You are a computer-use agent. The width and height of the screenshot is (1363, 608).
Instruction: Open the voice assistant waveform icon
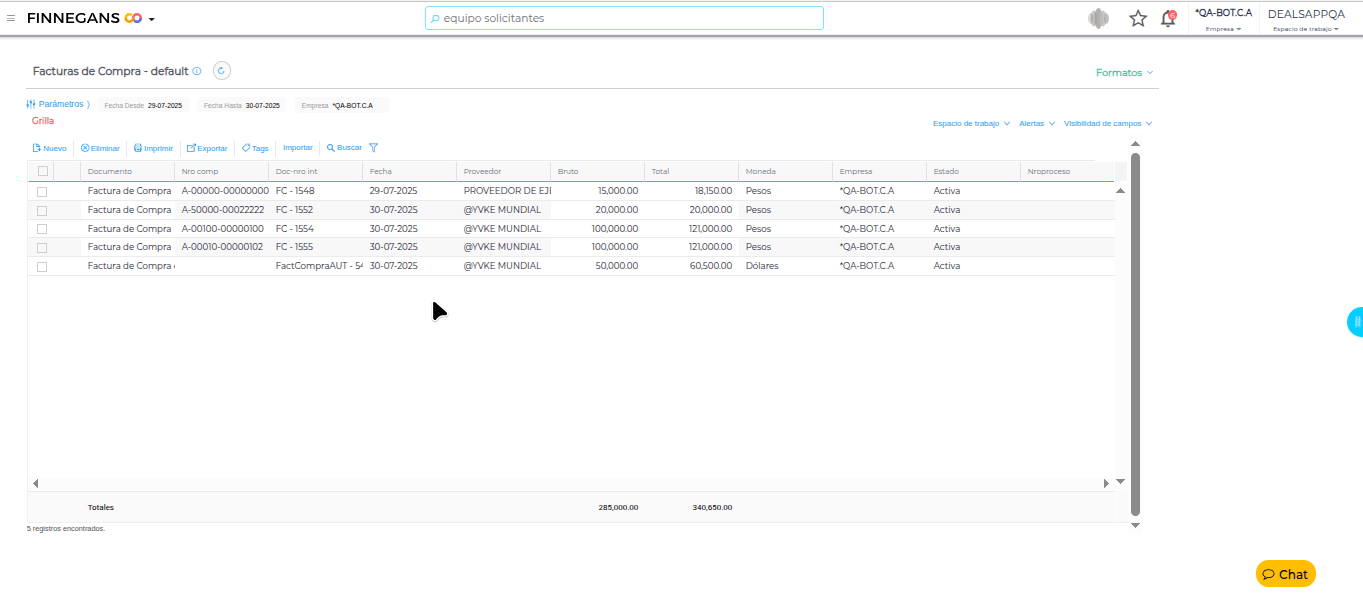pos(1099,18)
